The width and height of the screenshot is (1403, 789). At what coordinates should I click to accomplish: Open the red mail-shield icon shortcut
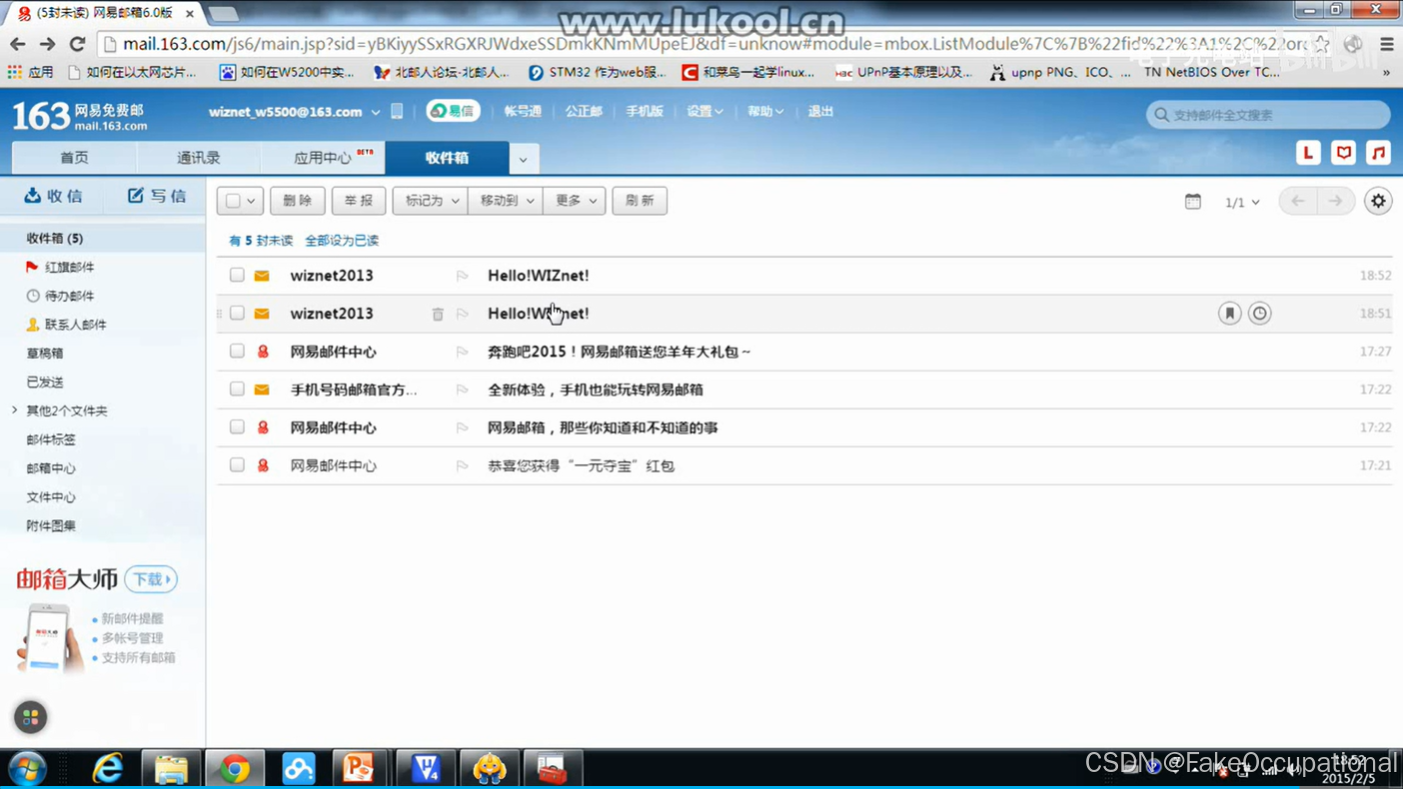(1343, 152)
